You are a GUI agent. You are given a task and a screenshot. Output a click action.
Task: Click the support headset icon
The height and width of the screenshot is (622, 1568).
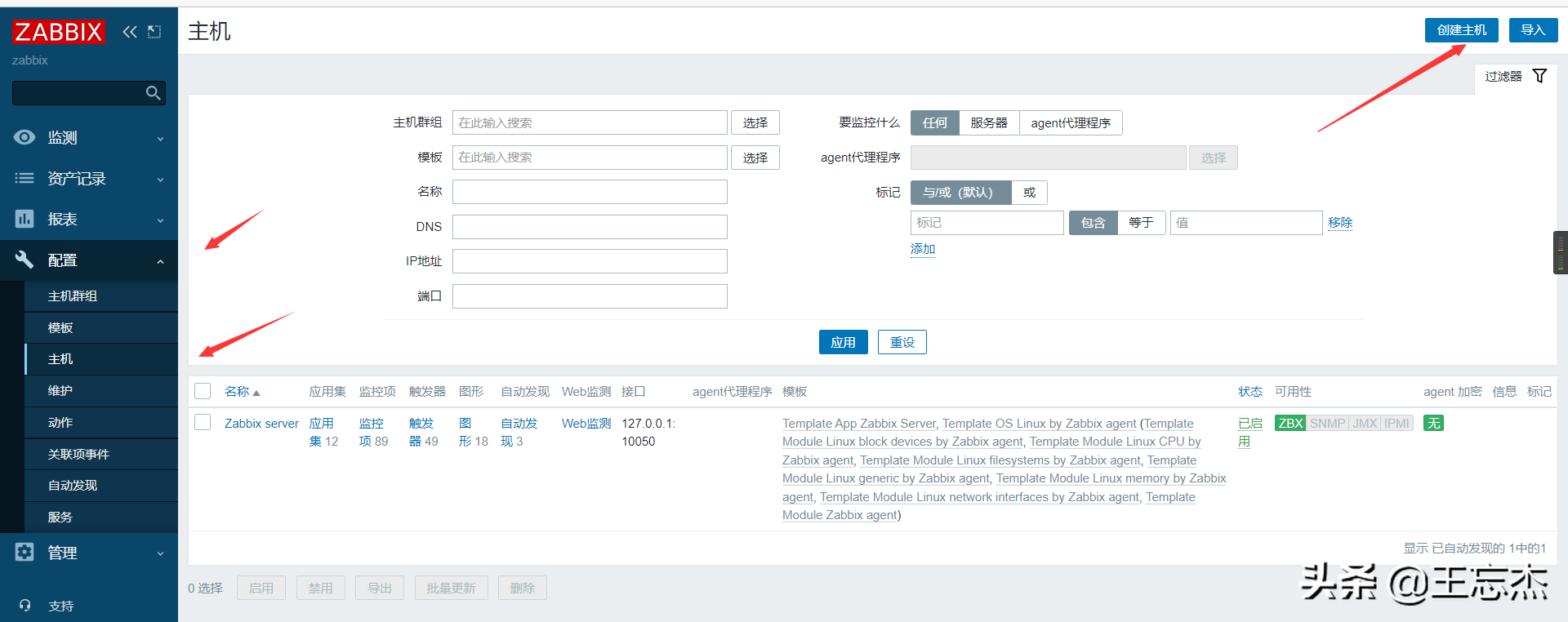(24, 606)
